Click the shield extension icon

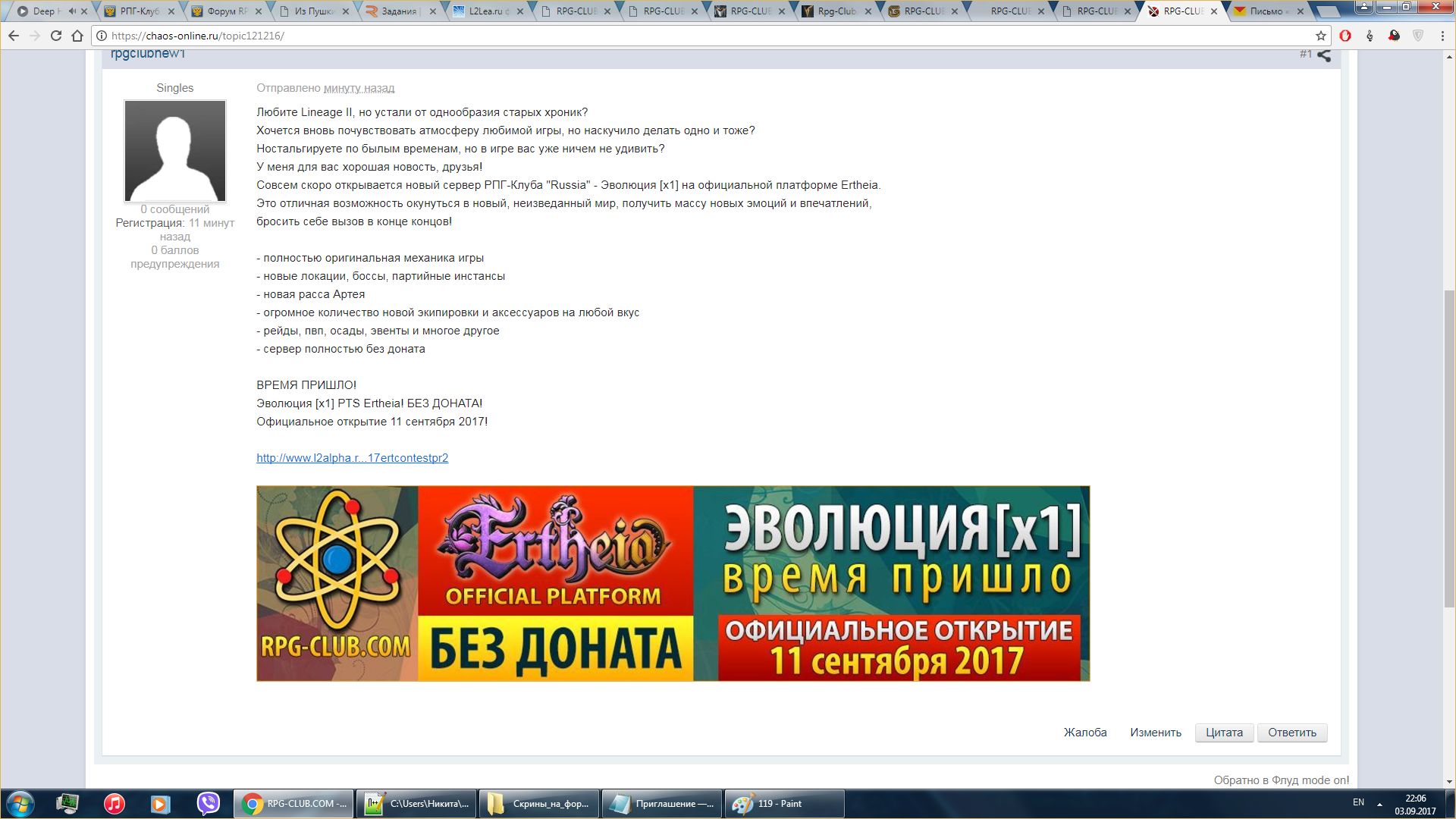1418,36
